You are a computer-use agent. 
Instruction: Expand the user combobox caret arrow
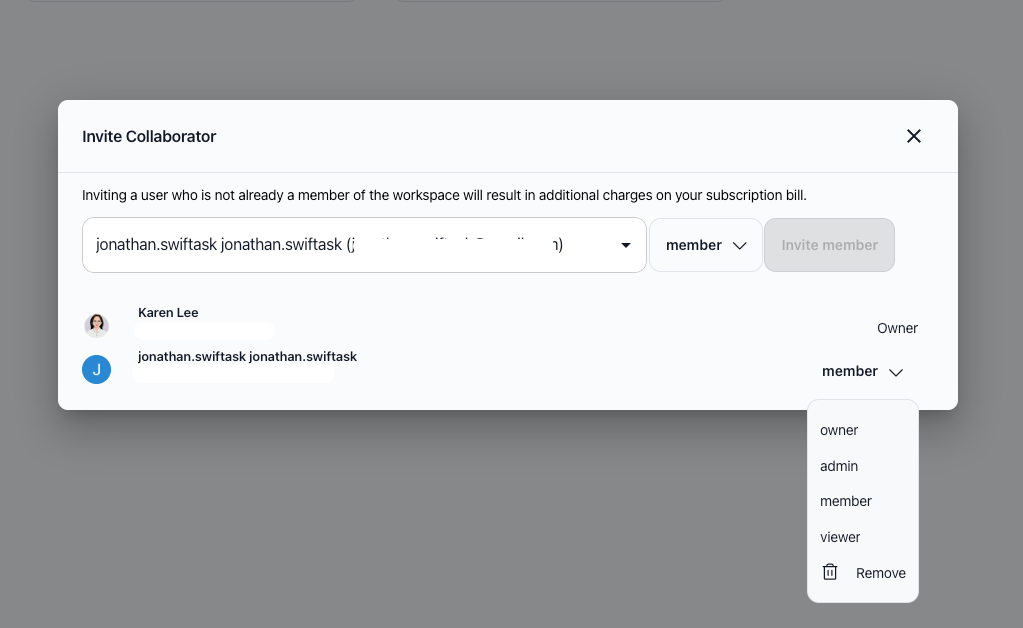(x=626, y=245)
